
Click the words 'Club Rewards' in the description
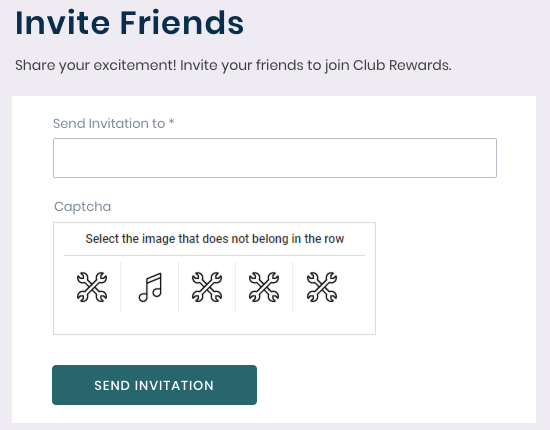point(402,65)
